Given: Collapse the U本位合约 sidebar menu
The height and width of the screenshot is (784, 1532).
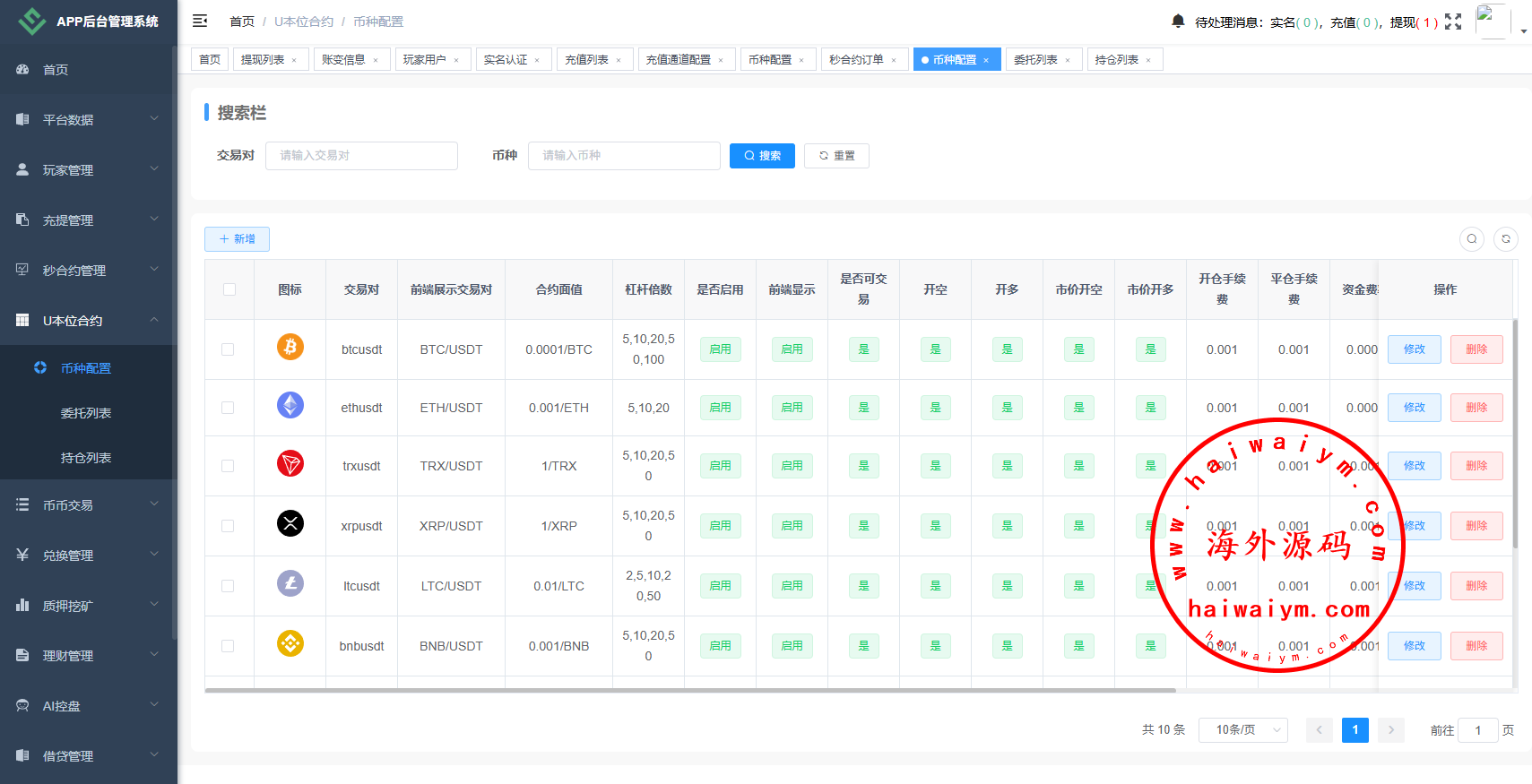Looking at the screenshot, I should [88, 320].
